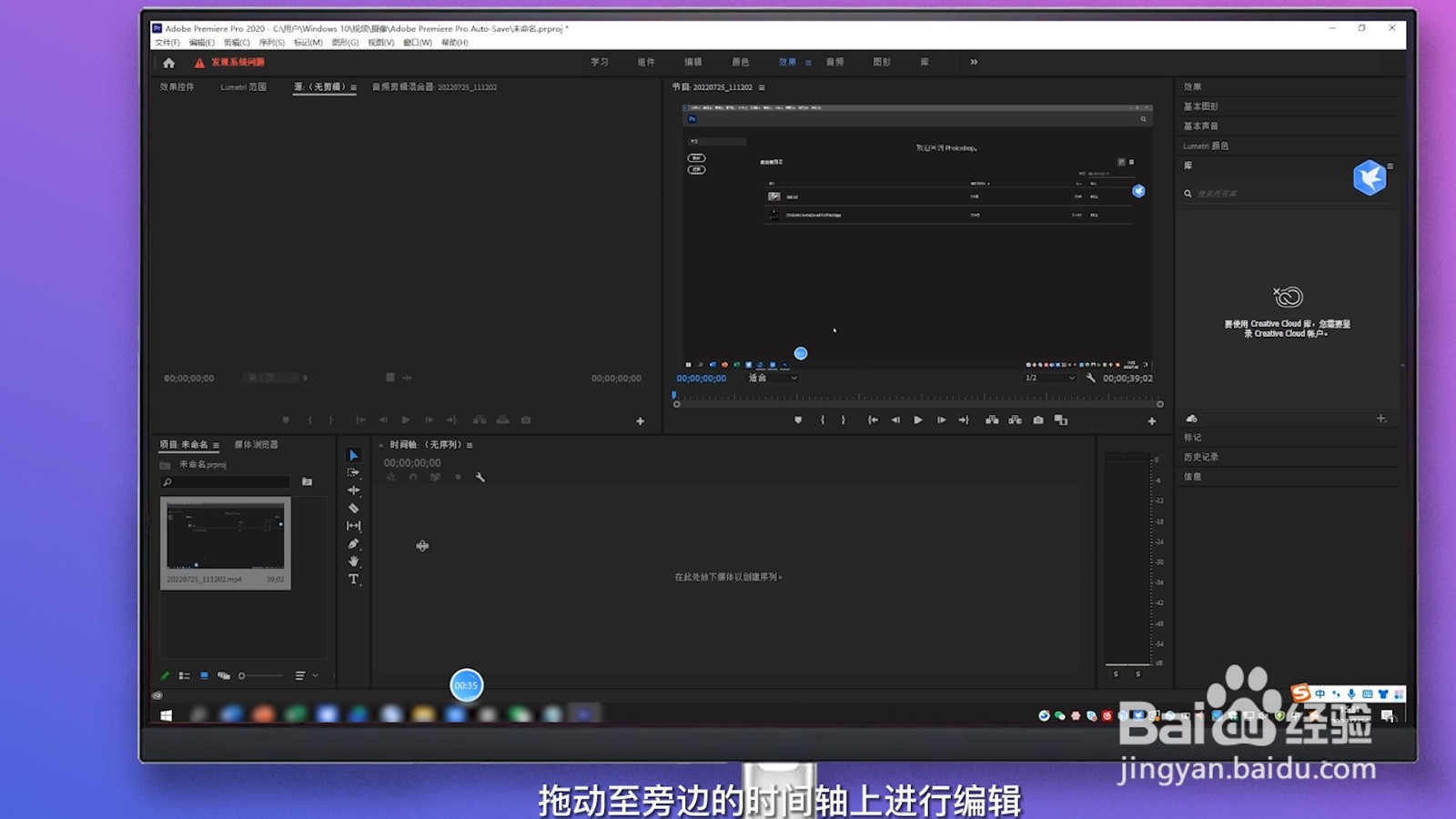Select the Pen tool

point(354,541)
